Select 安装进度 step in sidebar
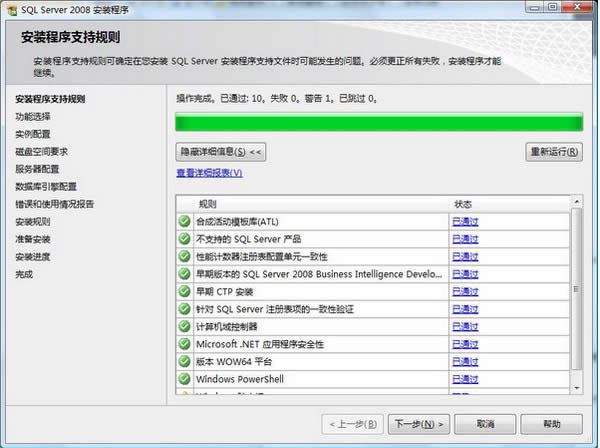This screenshot has width=600, height=448. pyautogui.click(x=33, y=257)
